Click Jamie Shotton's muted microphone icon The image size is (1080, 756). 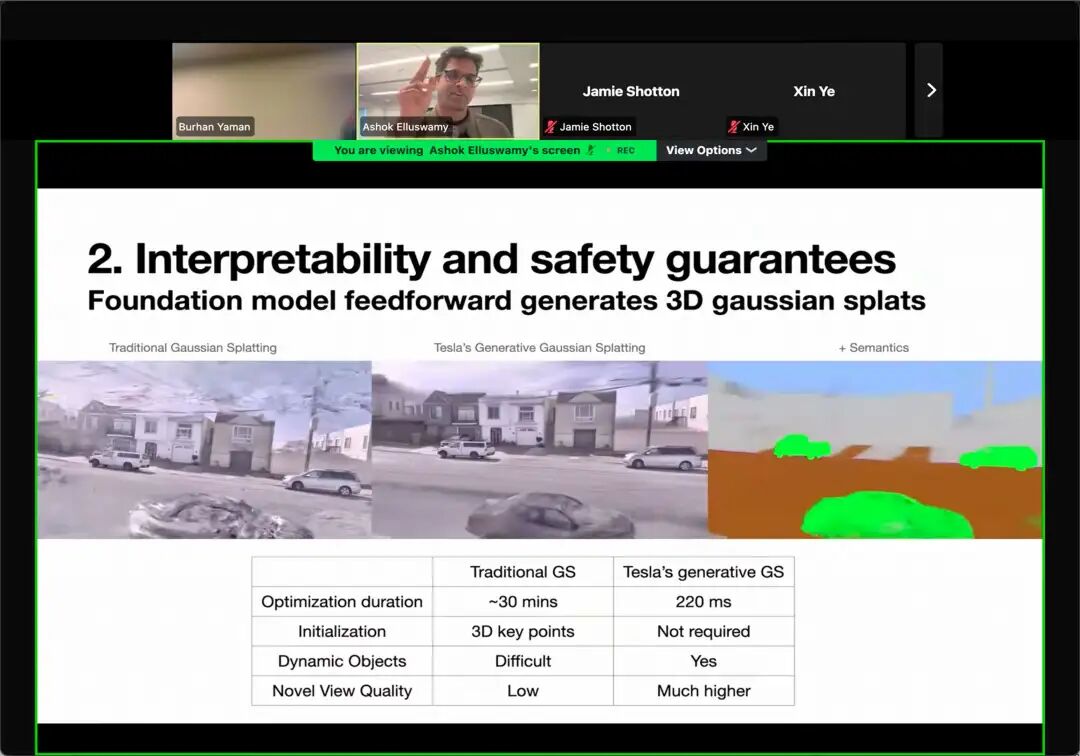click(550, 127)
